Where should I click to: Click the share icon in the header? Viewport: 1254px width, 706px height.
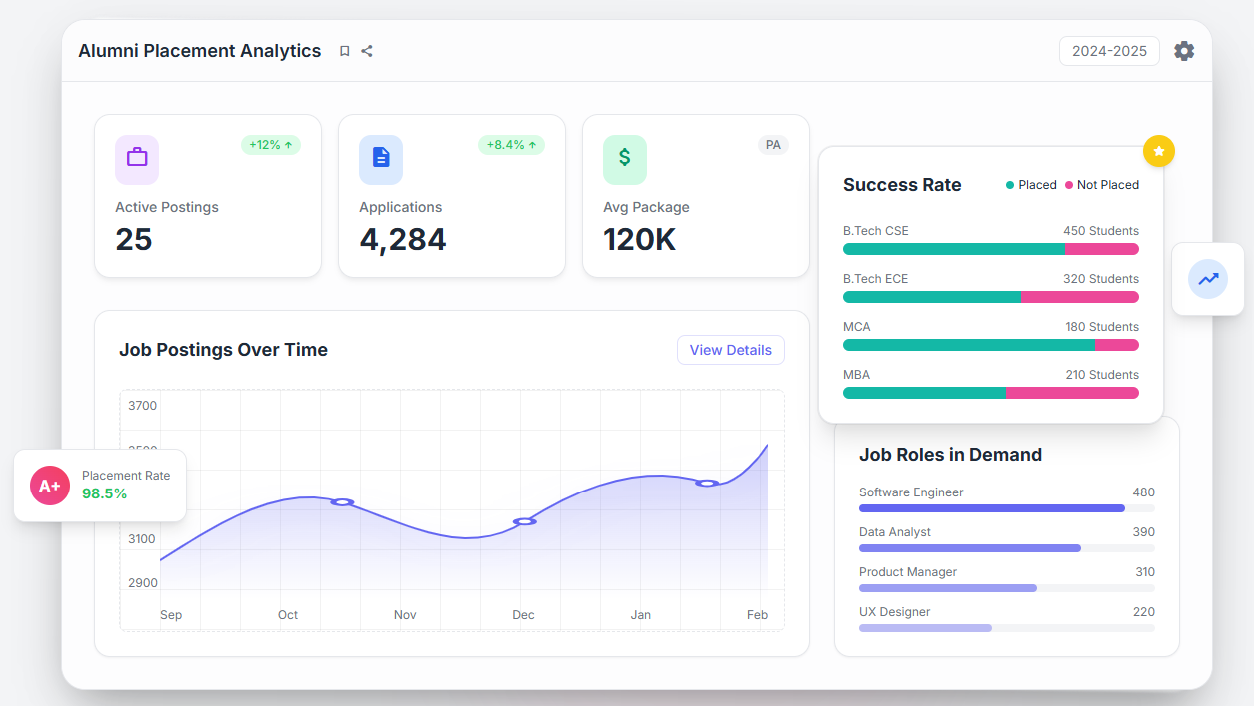click(367, 51)
